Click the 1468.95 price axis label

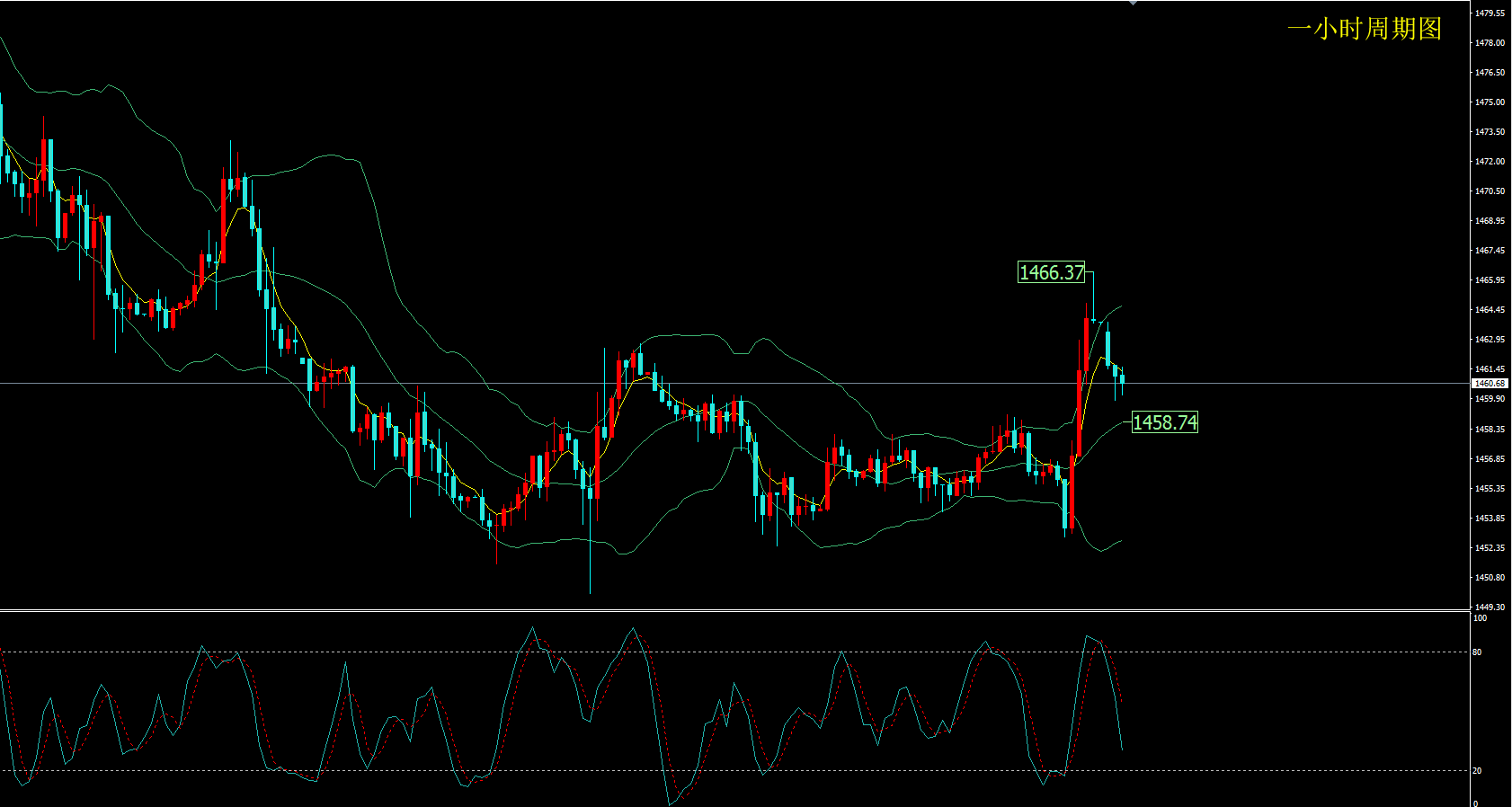1490,221
